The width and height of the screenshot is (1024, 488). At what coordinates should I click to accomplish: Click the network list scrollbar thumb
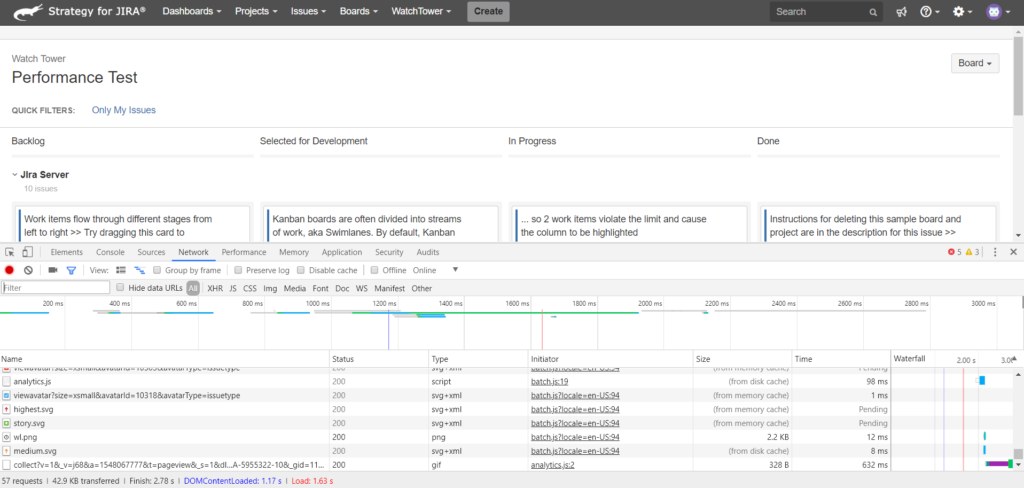click(1017, 453)
